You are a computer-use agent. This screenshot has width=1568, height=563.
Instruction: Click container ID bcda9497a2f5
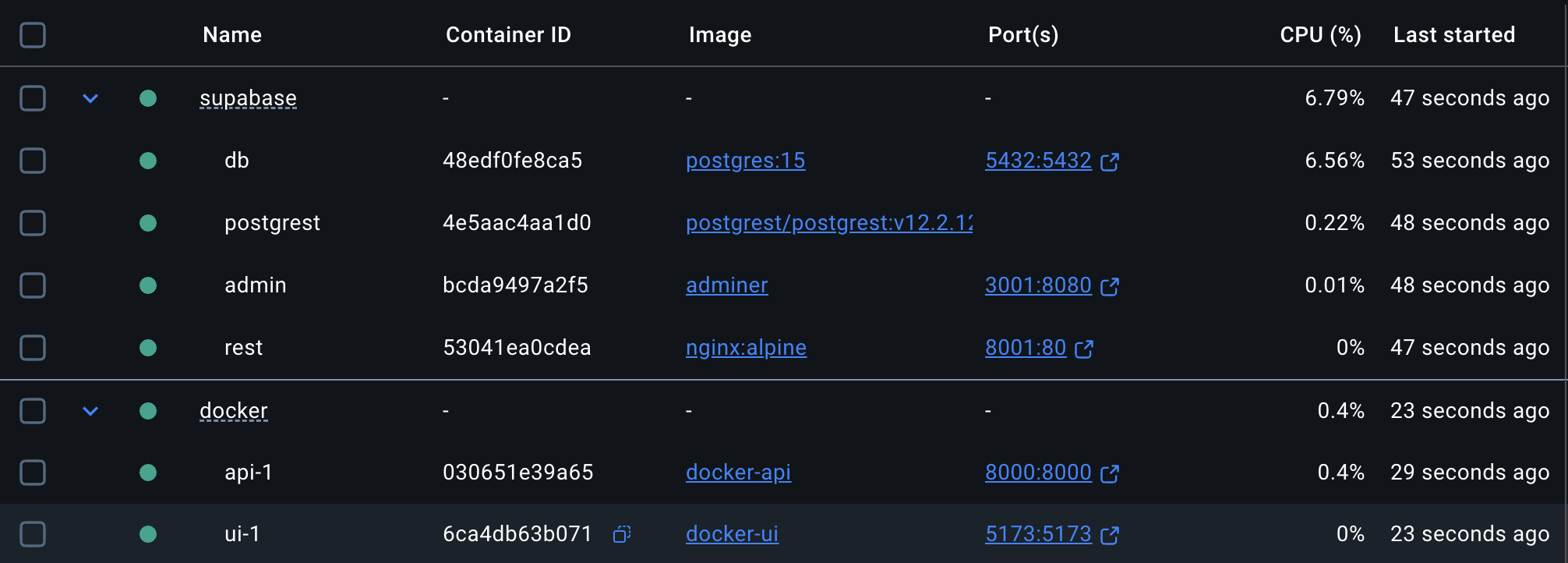pyautogui.click(x=515, y=285)
